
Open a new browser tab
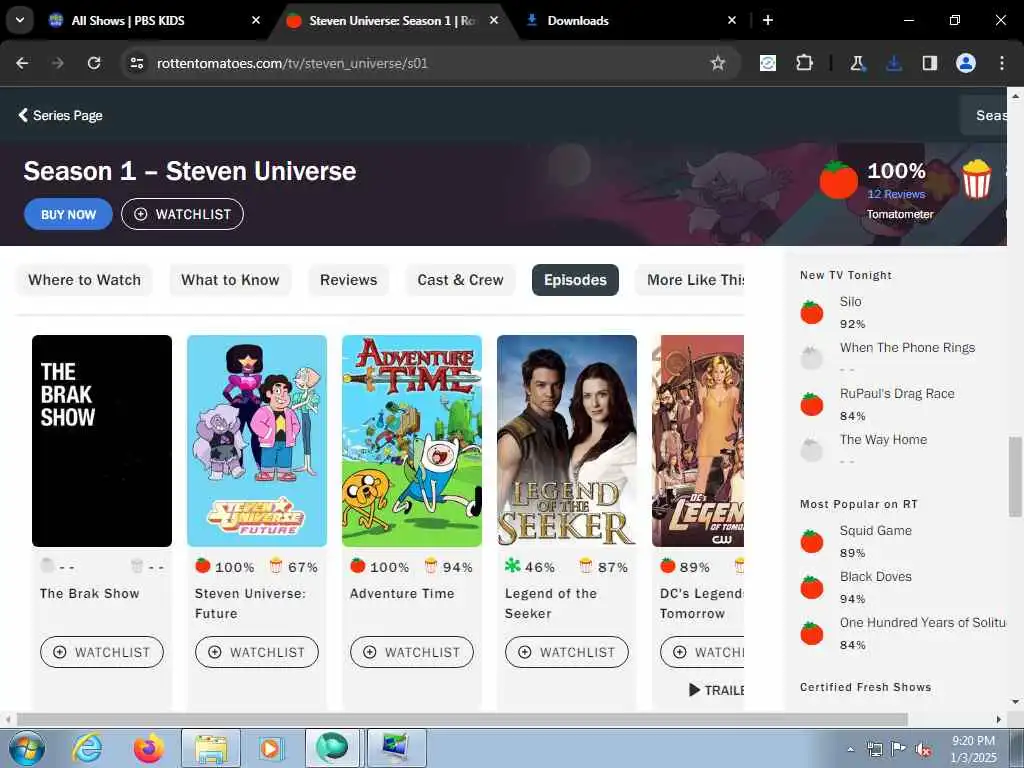pos(768,20)
